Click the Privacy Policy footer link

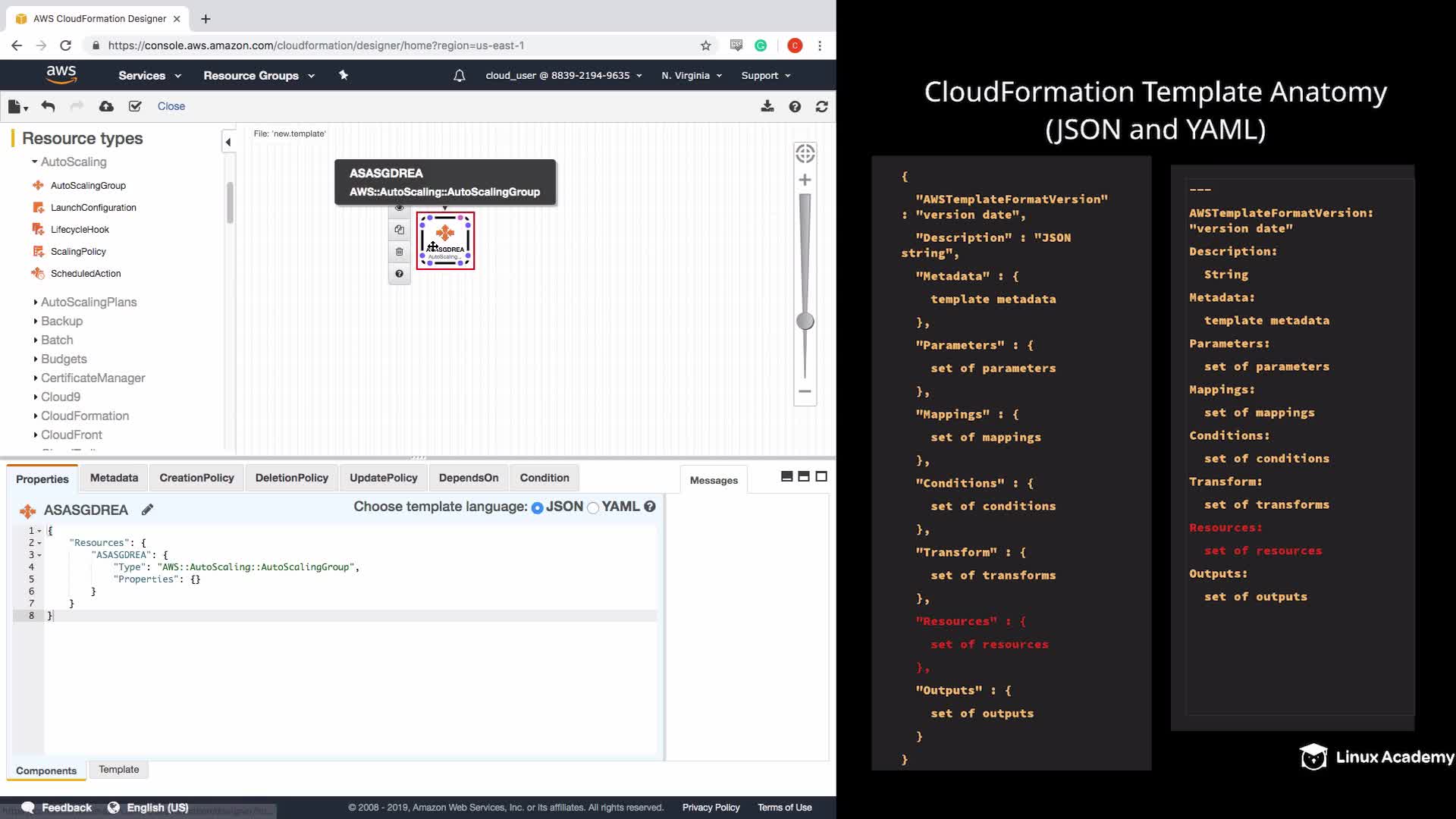click(x=711, y=807)
